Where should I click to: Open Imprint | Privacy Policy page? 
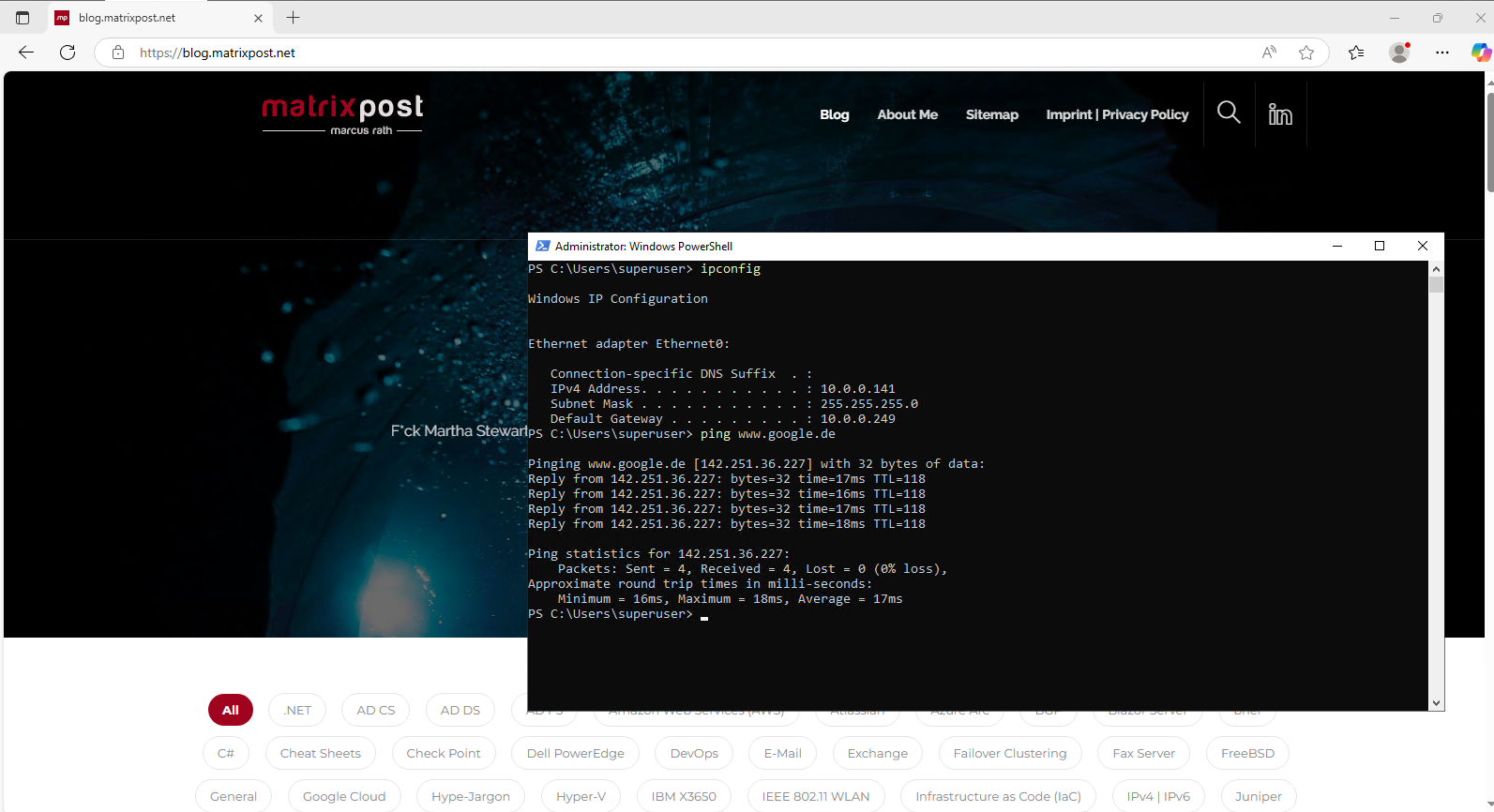[x=1117, y=114]
